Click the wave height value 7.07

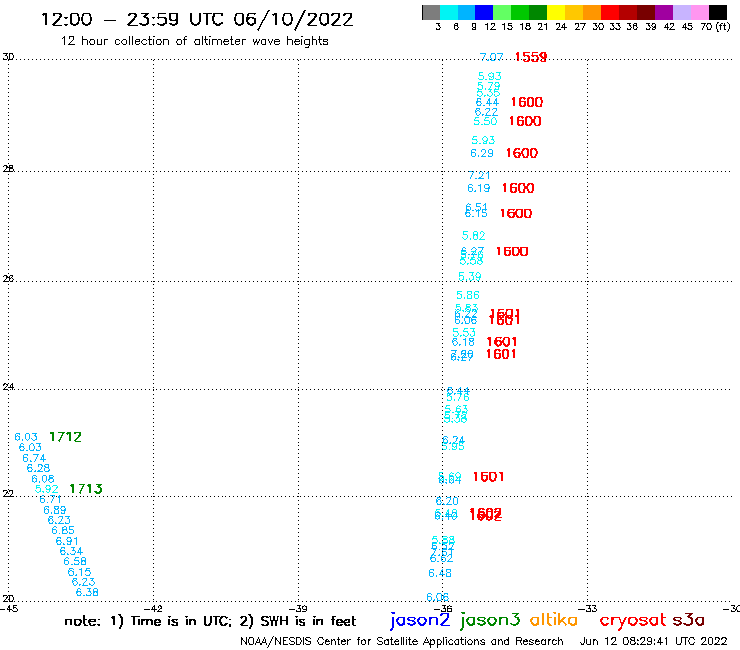click(x=491, y=57)
